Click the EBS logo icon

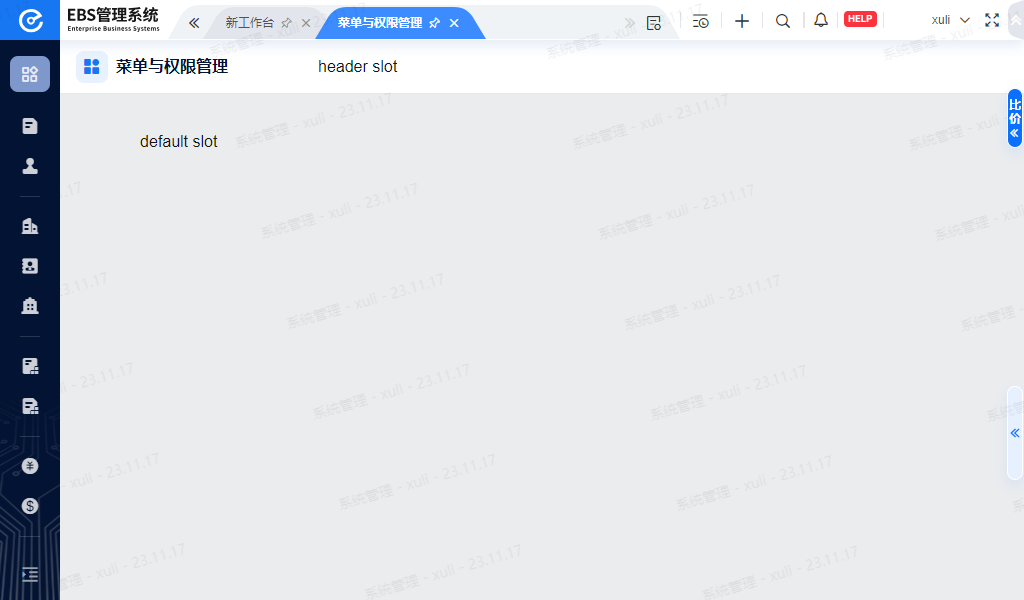click(30, 20)
